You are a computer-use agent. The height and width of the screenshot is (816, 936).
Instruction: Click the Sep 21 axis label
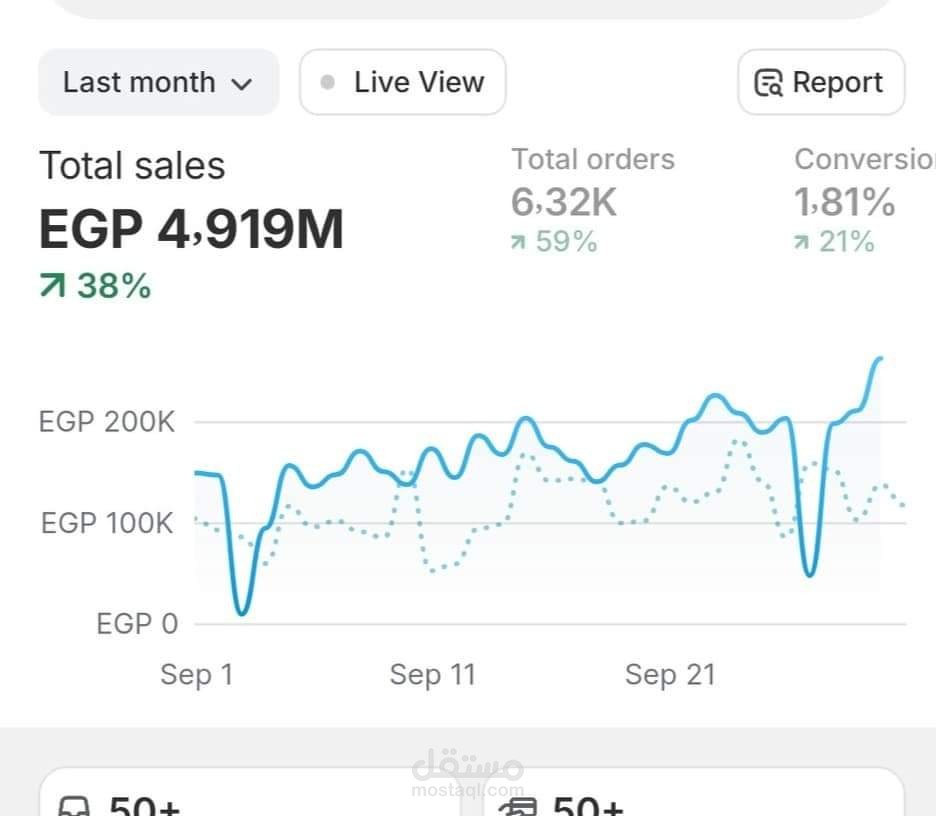670,675
